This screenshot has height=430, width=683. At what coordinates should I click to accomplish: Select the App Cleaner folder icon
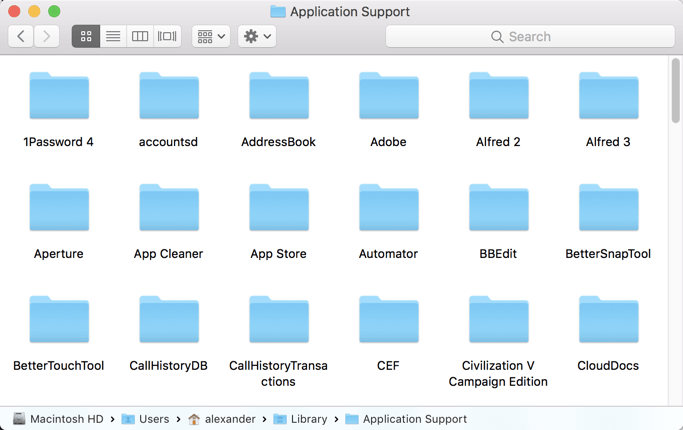click(169, 207)
